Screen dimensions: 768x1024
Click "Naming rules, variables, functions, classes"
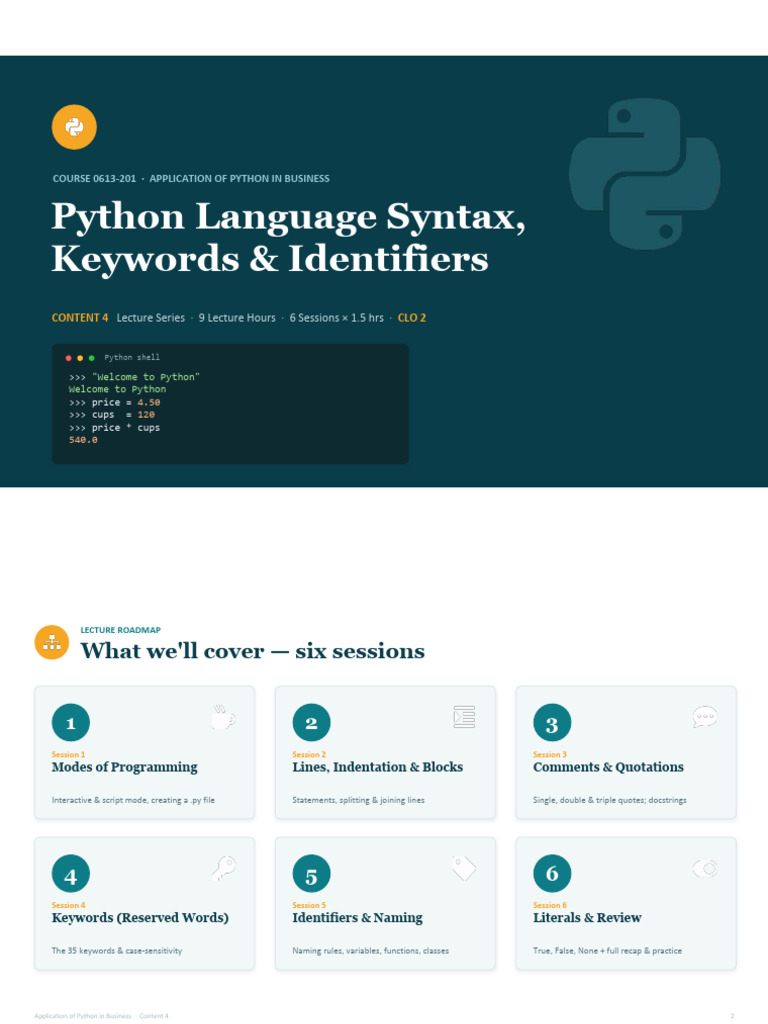(x=370, y=951)
